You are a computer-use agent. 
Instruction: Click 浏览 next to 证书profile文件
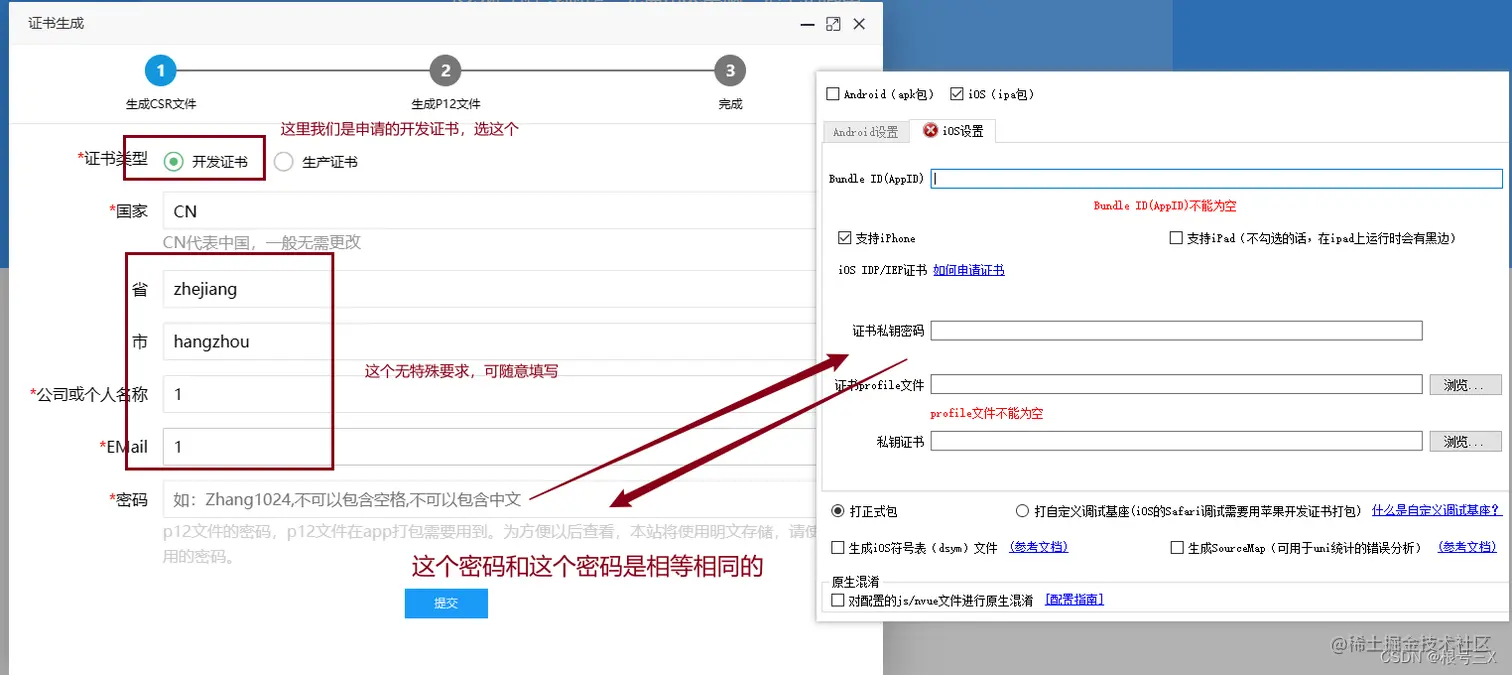1465,385
